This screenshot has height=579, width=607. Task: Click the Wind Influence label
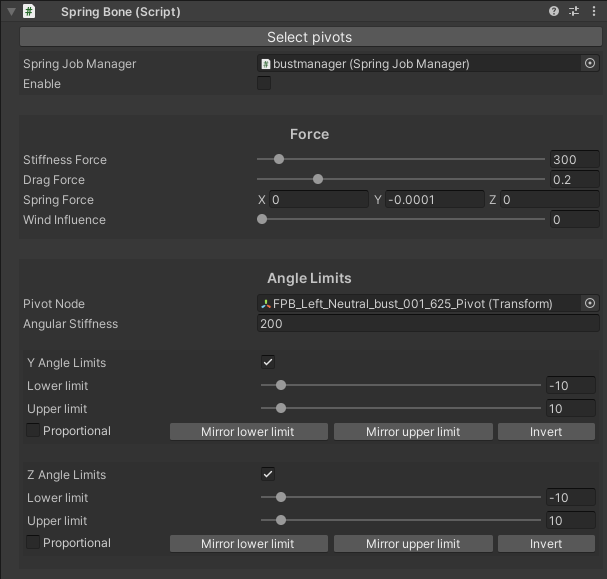click(64, 220)
